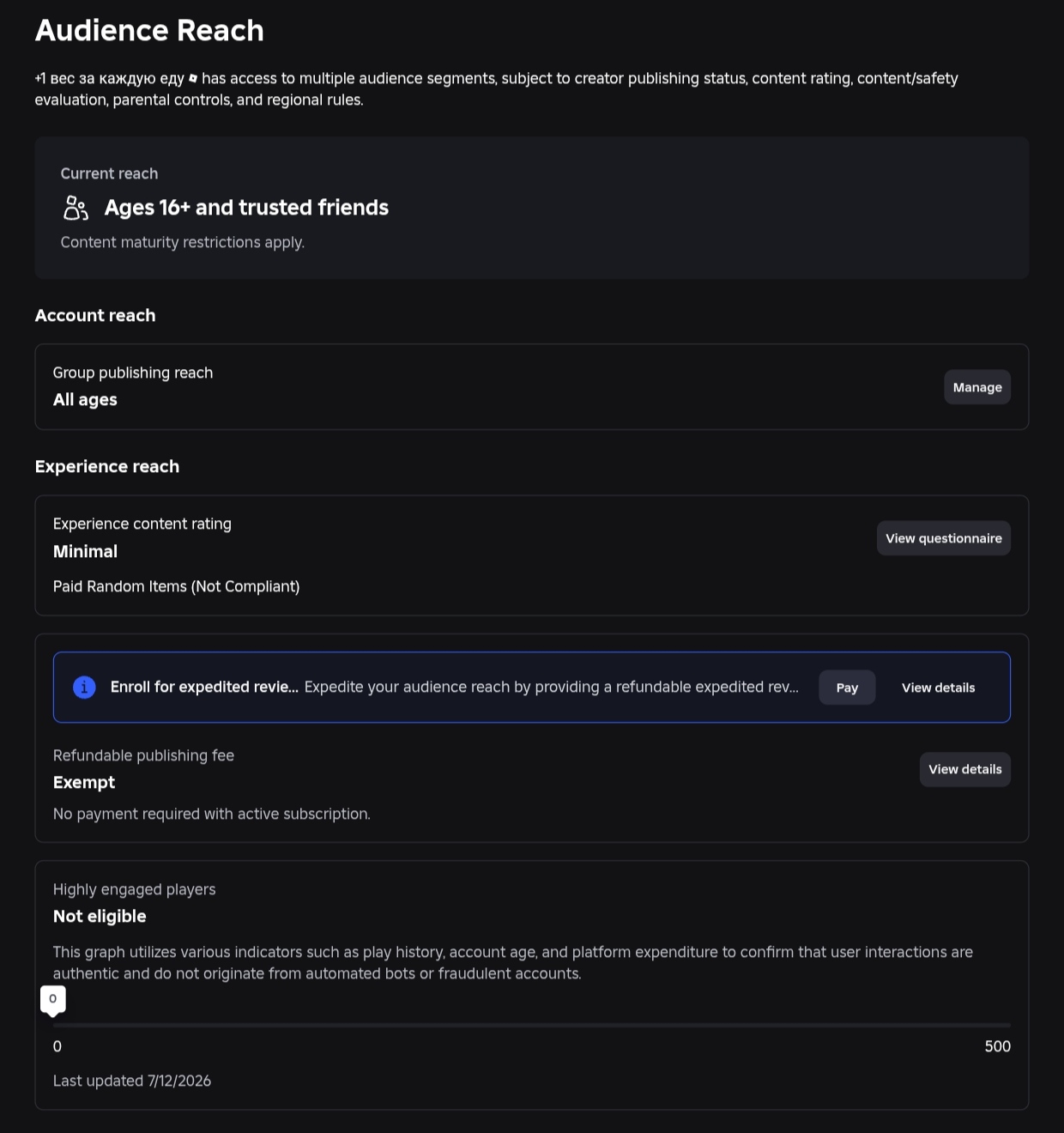Click the small icon after the Russian experience name

[x=193, y=78]
